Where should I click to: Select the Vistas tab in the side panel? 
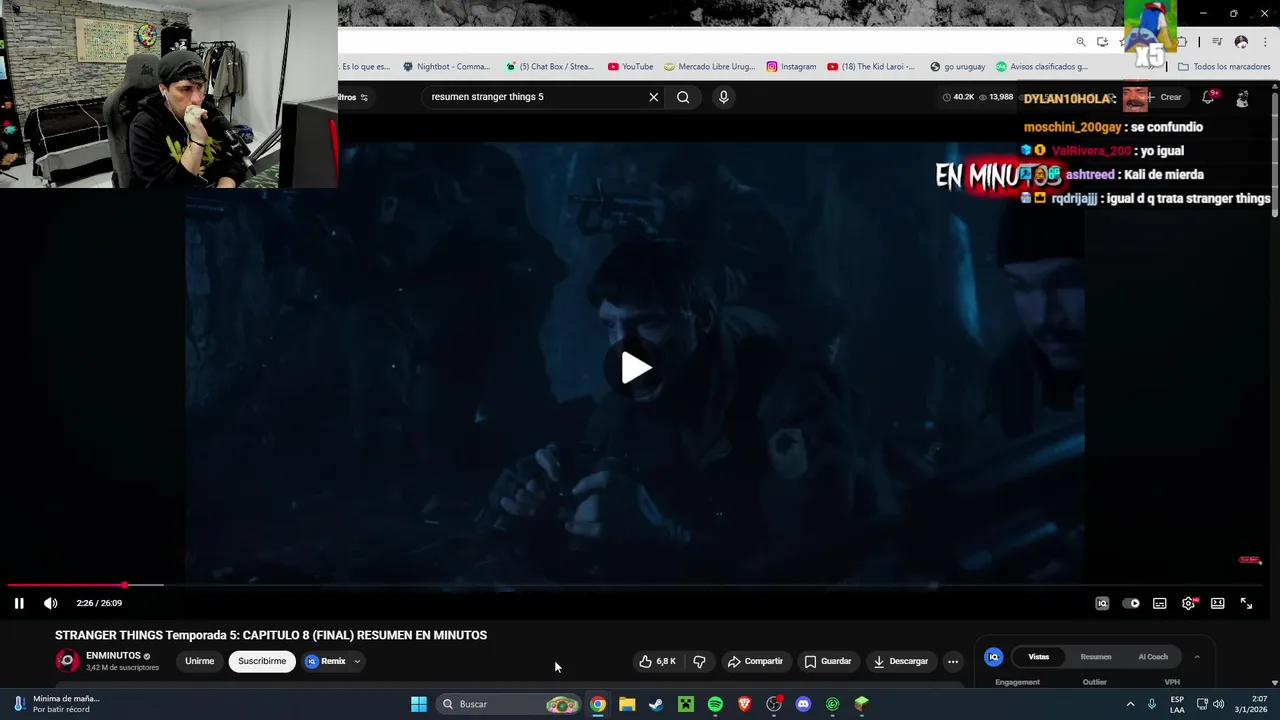(1039, 657)
